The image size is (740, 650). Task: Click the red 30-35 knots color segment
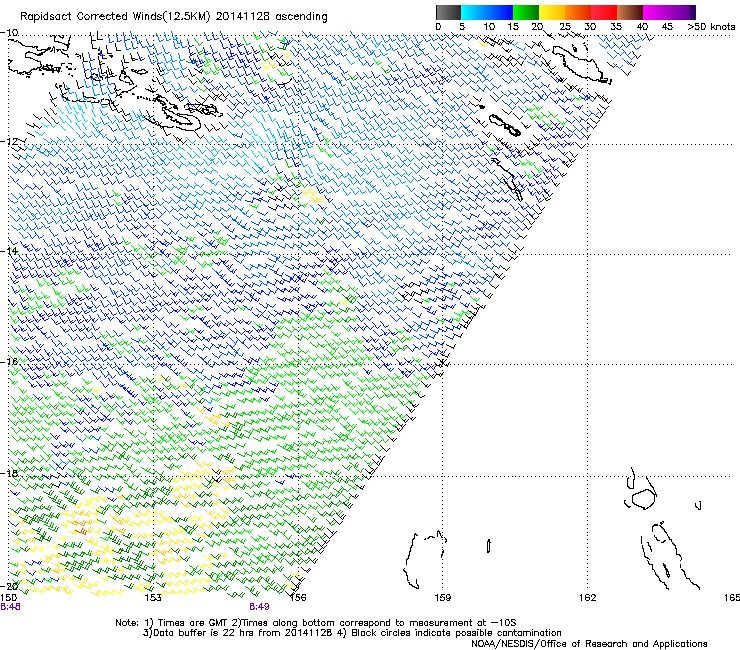(x=604, y=12)
